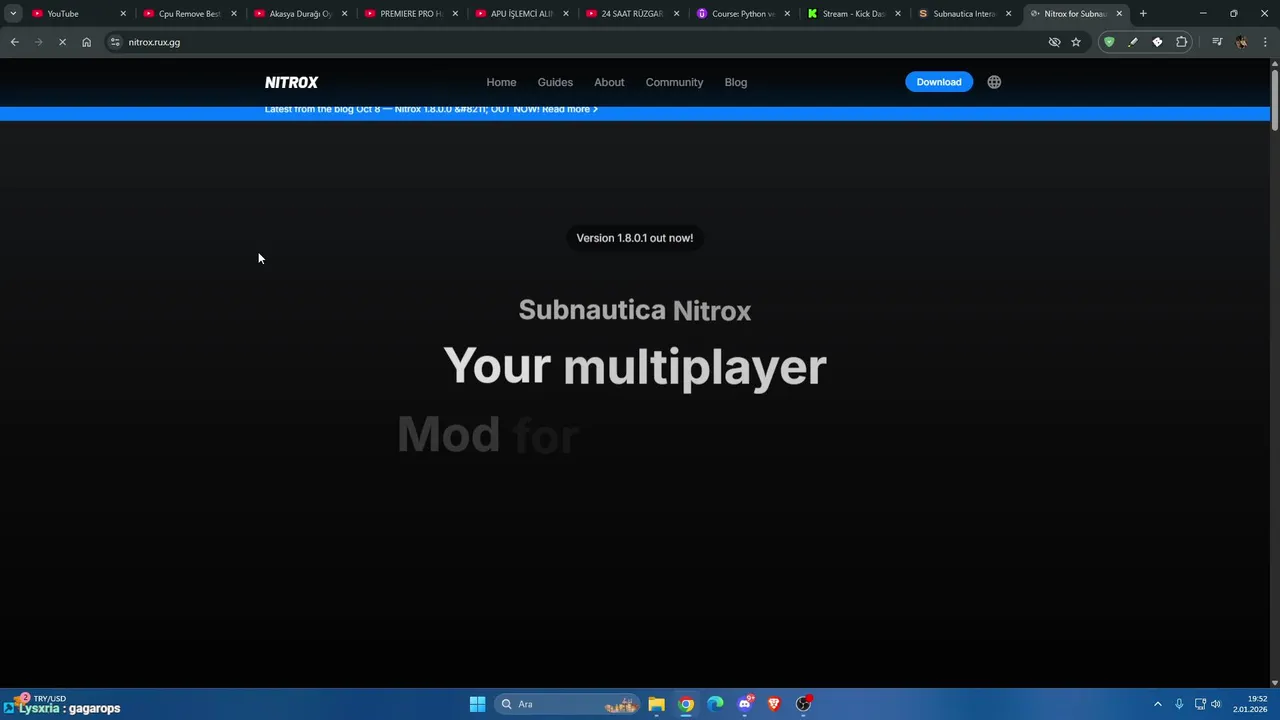Open the Chrome three-dot menu
Image resolution: width=1280 pixels, height=720 pixels.
(x=1266, y=42)
